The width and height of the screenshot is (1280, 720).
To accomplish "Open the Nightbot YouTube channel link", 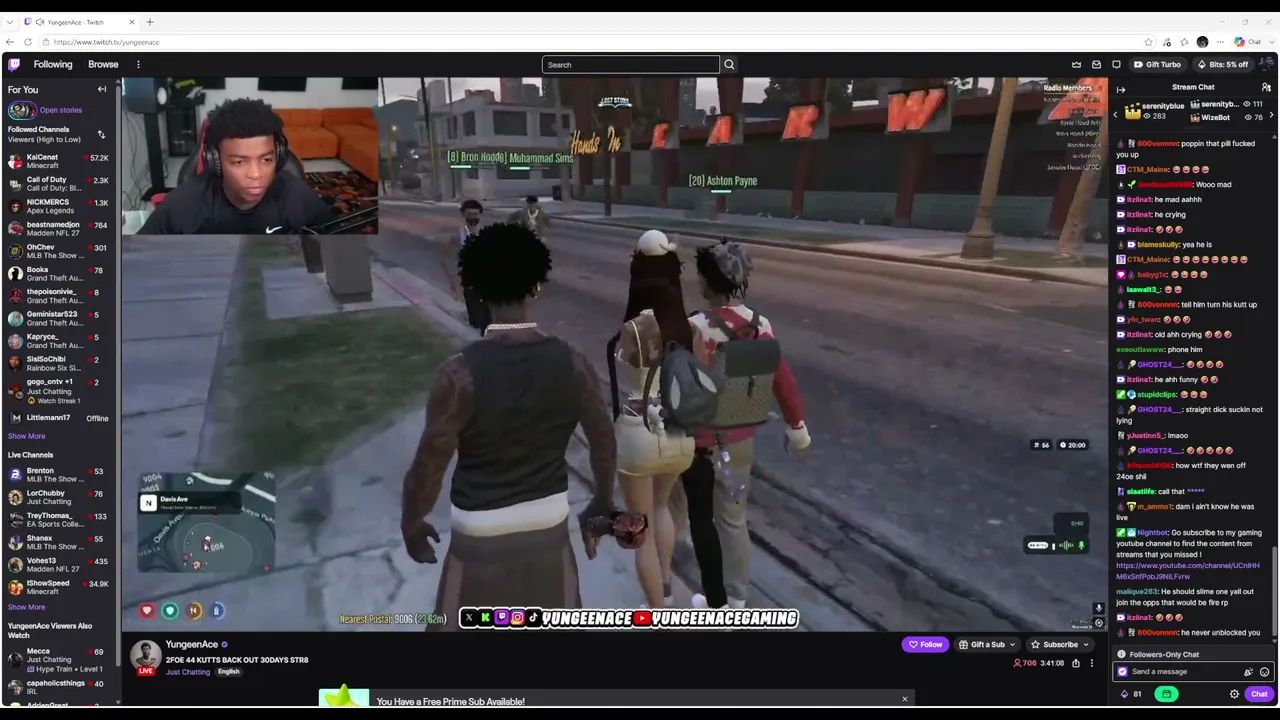I will coord(1188,571).
